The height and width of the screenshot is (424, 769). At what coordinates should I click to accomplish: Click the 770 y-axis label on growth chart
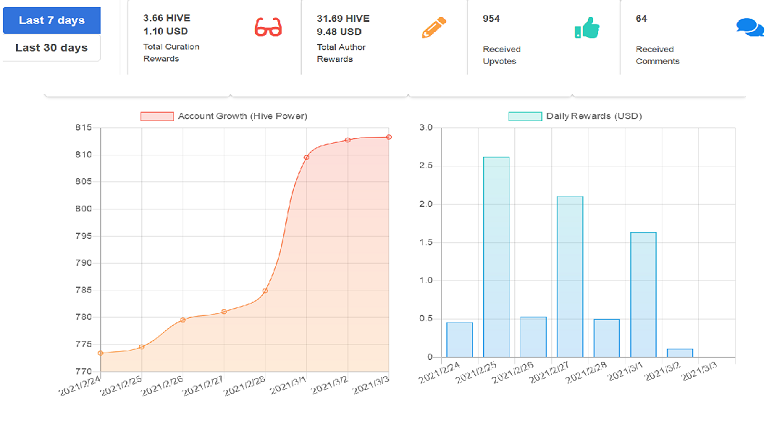(83, 371)
